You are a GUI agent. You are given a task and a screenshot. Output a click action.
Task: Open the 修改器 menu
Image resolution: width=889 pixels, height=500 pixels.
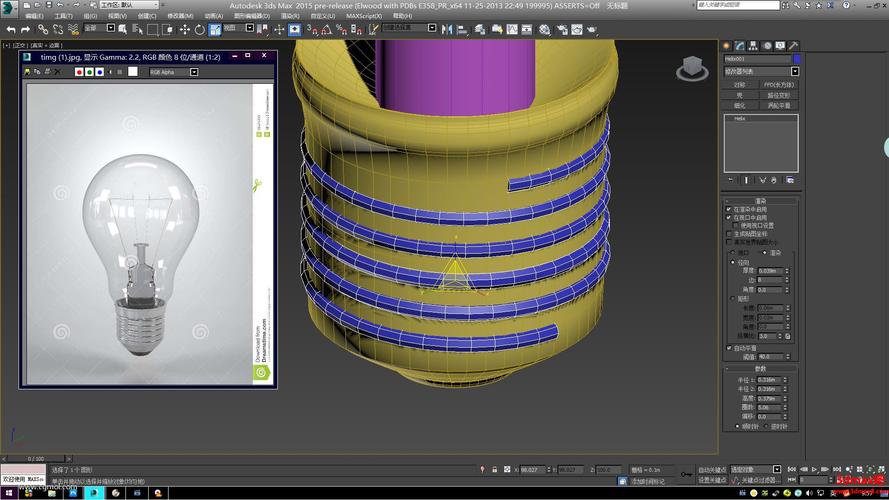pyautogui.click(x=179, y=16)
